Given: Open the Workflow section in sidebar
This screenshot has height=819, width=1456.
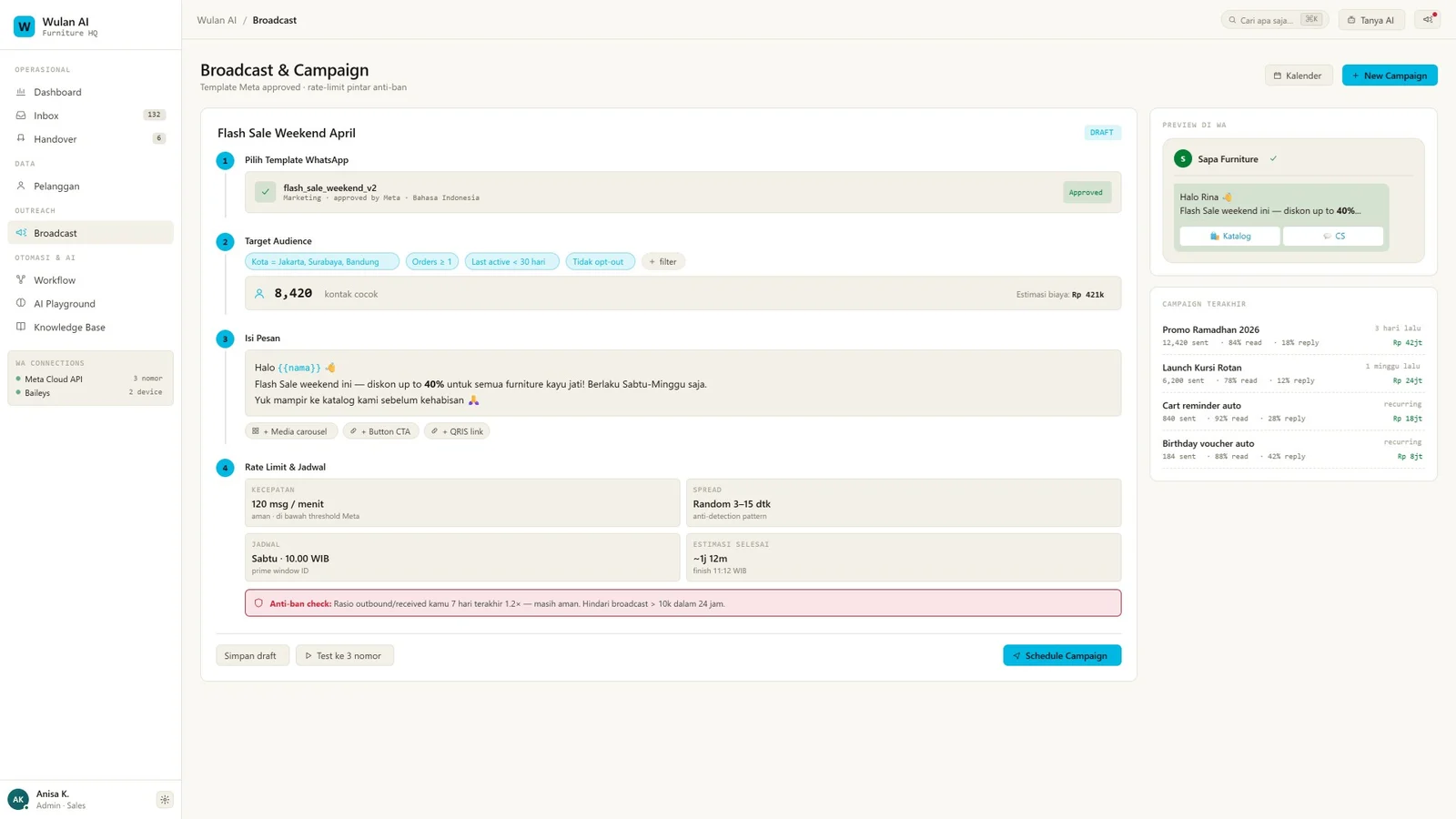Looking at the screenshot, I should [55, 279].
